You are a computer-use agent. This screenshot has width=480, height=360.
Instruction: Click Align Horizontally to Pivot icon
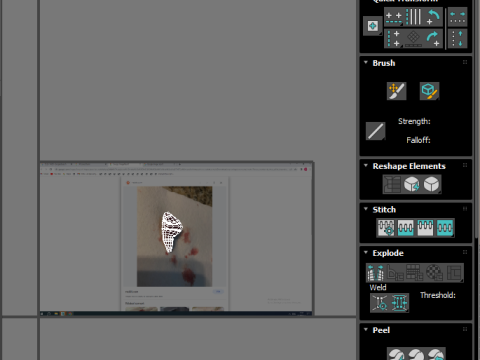[394, 17]
